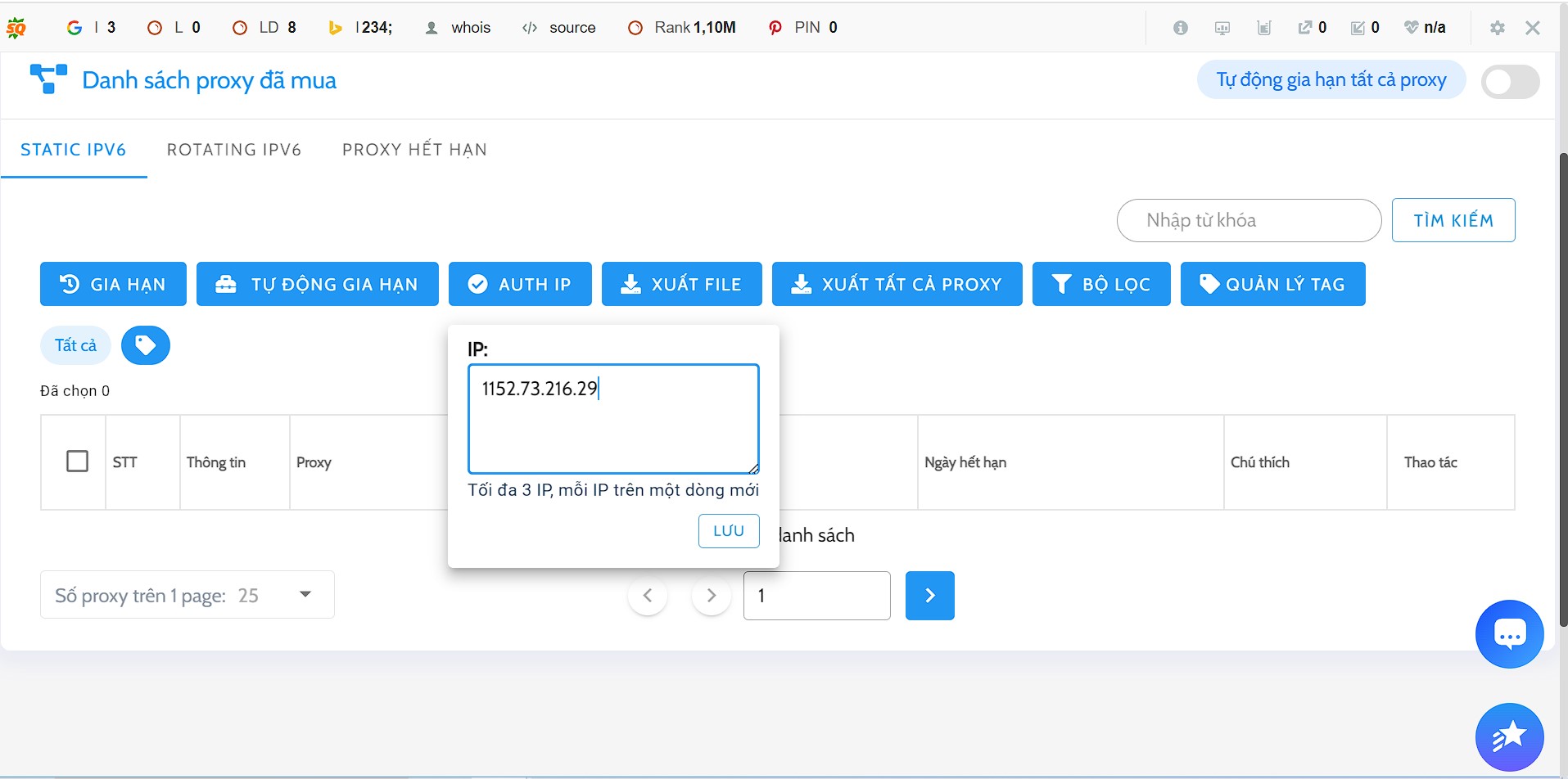Click the LD domain links parameter
The height and width of the screenshot is (779, 1568).
[264, 28]
